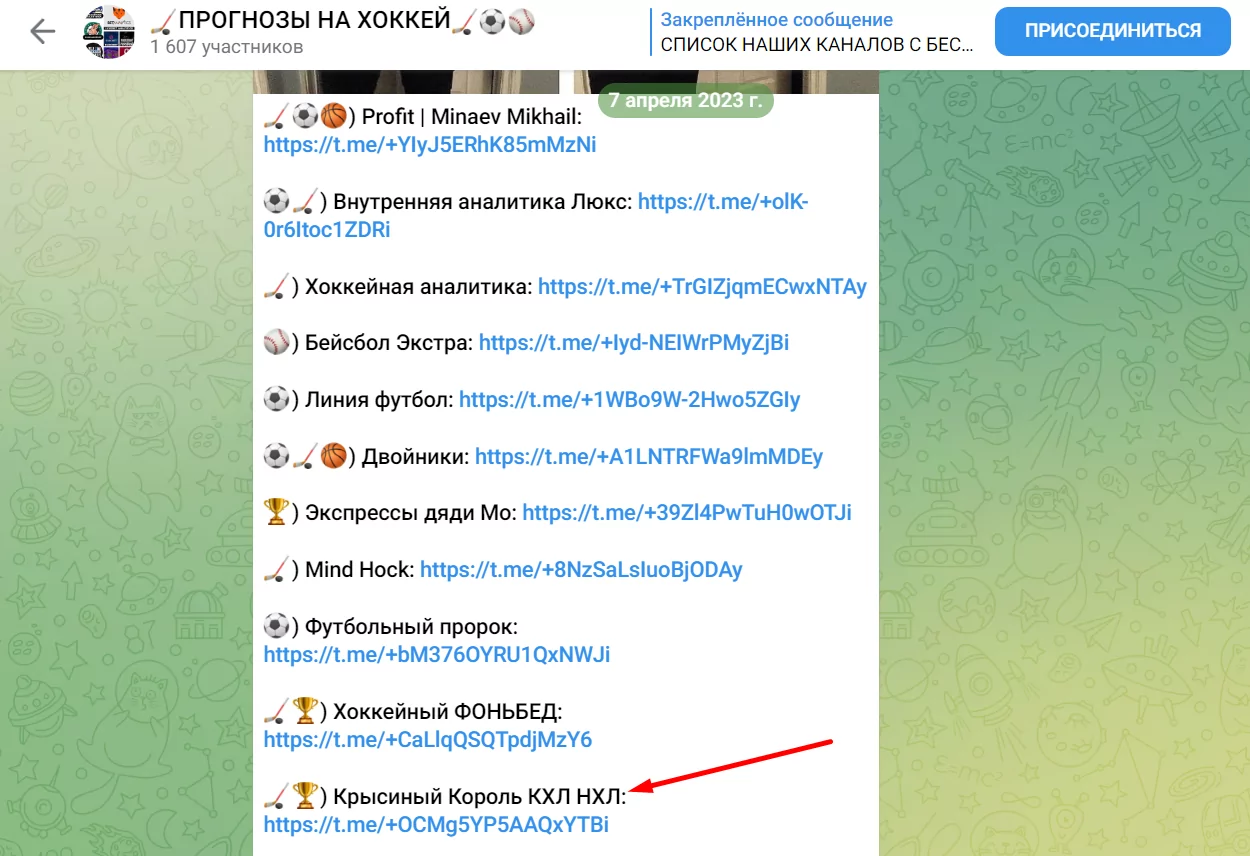Open Mind Hock channel link
Image resolution: width=1250 pixels, height=856 pixels.
581,570
